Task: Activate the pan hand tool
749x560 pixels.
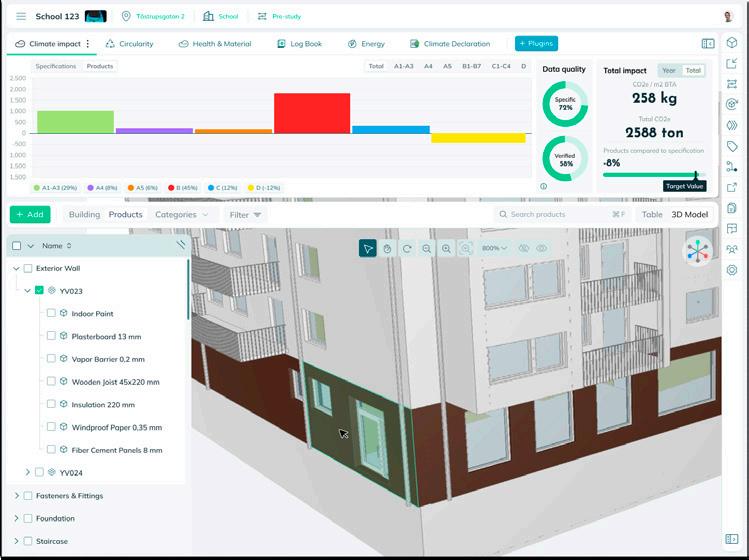Action: coord(387,248)
